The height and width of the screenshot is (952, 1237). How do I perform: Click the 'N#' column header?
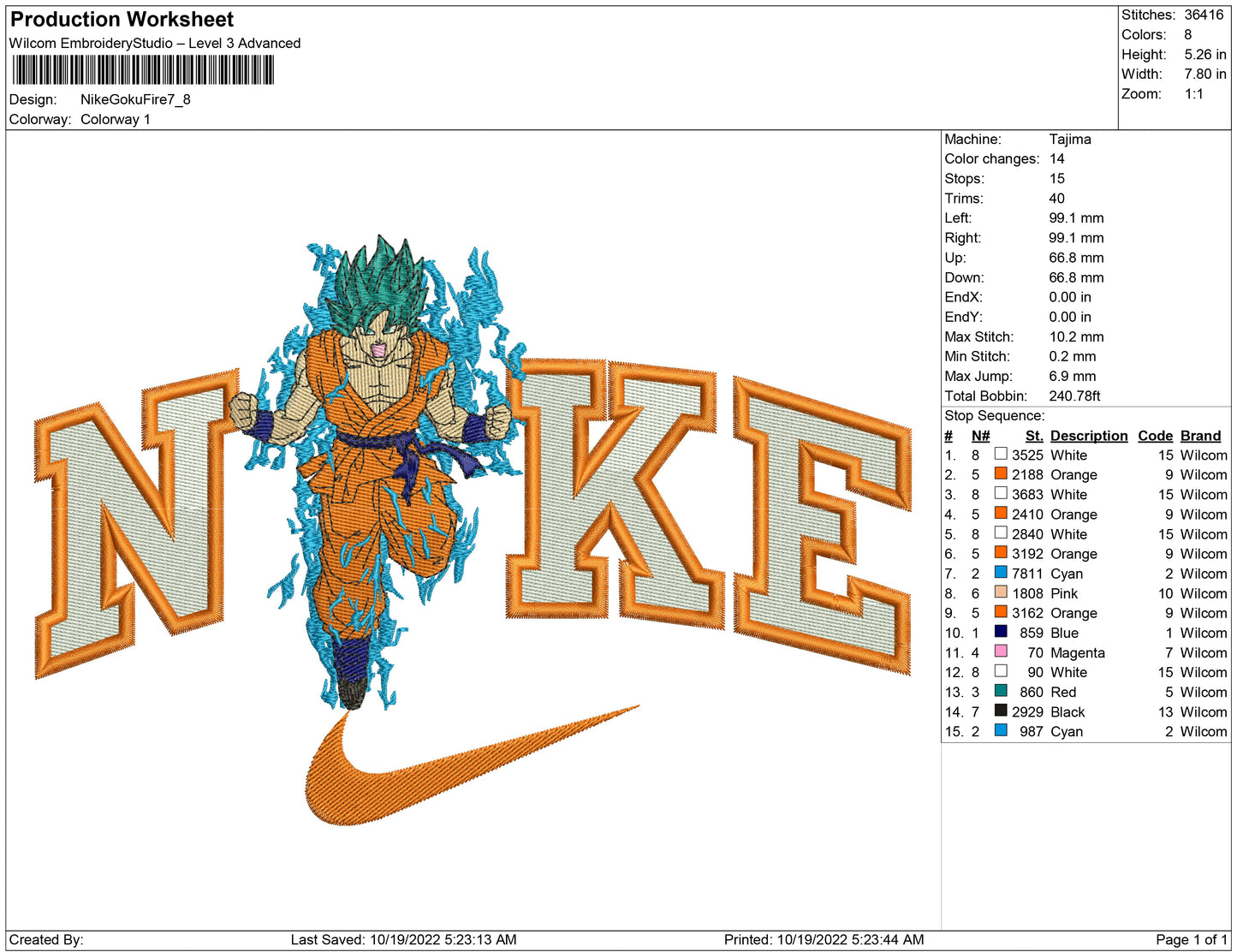click(x=981, y=436)
